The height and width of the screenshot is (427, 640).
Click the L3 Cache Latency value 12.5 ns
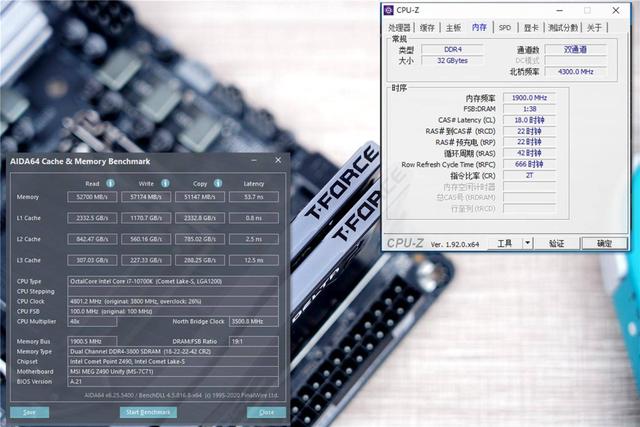[254, 260]
